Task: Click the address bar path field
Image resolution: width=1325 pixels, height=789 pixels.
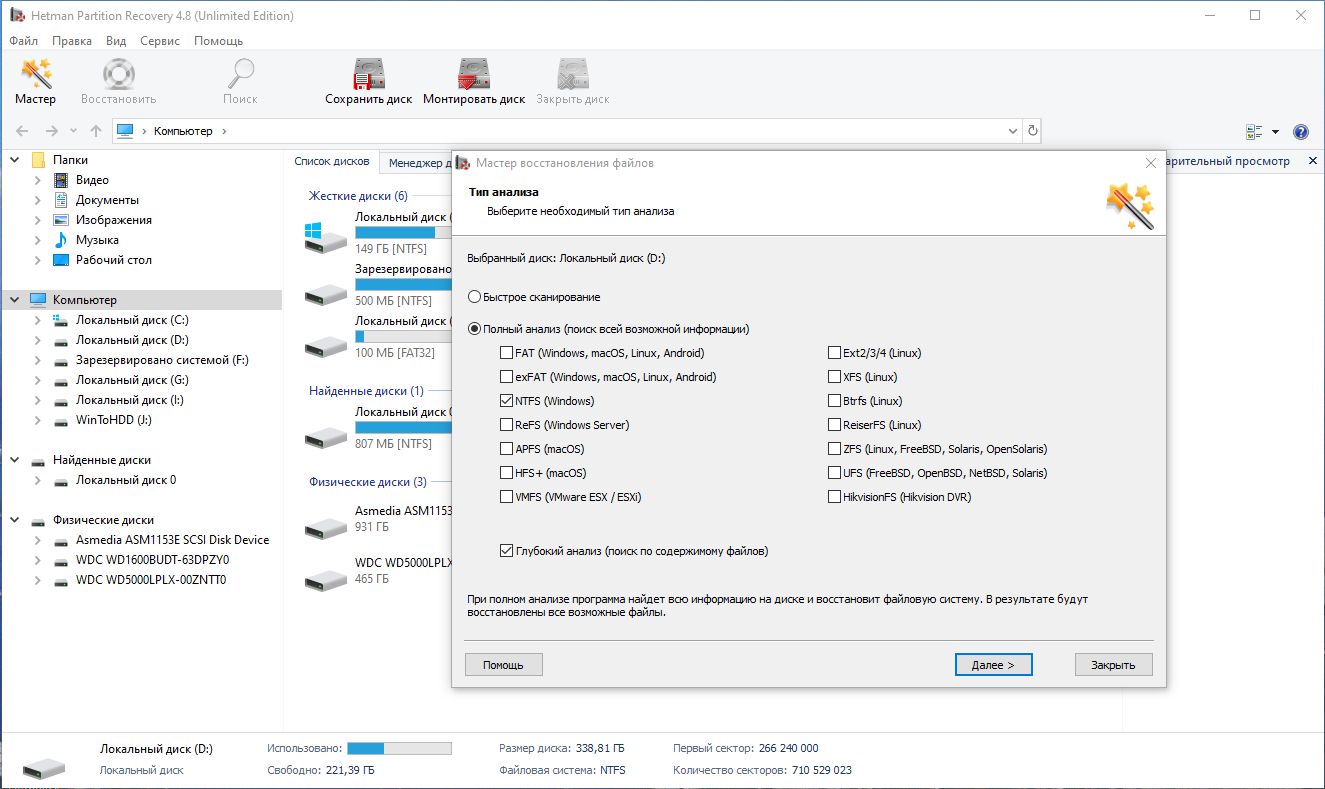Action: [x=565, y=131]
